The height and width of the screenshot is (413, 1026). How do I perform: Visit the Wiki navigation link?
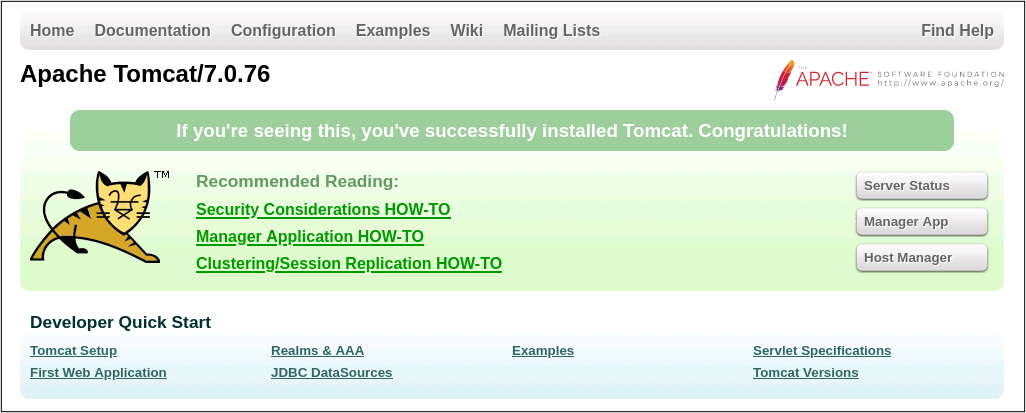[466, 31]
